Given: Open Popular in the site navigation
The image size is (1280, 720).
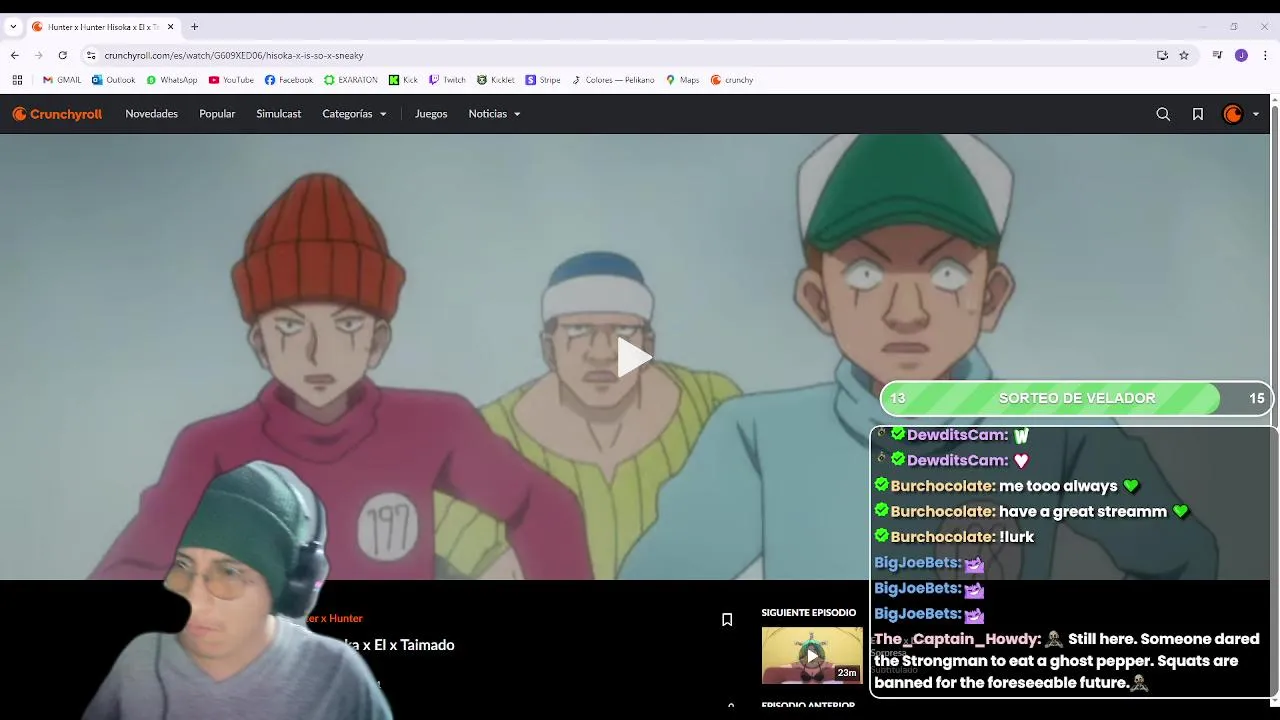Looking at the screenshot, I should pyautogui.click(x=217, y=114).
